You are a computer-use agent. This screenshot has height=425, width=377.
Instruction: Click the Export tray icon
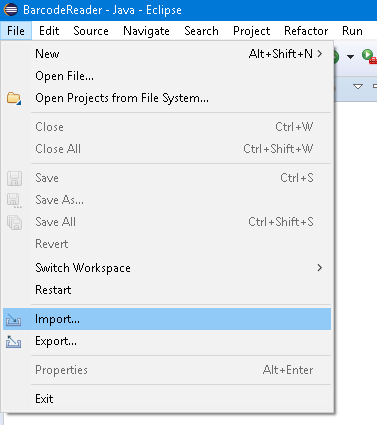click(x=14, y=342)
